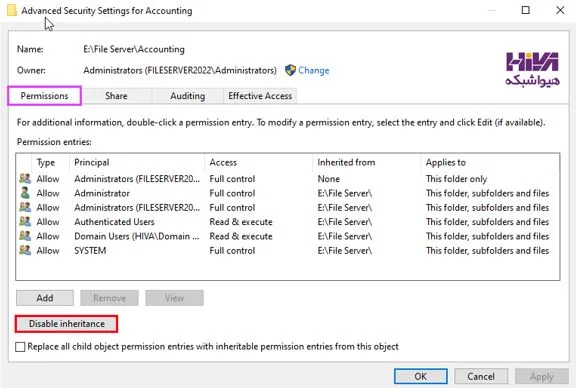The width and height of the screenshot is (576, 388).
Task: Open the Permissions tab
Action: [x=44, y=96]
